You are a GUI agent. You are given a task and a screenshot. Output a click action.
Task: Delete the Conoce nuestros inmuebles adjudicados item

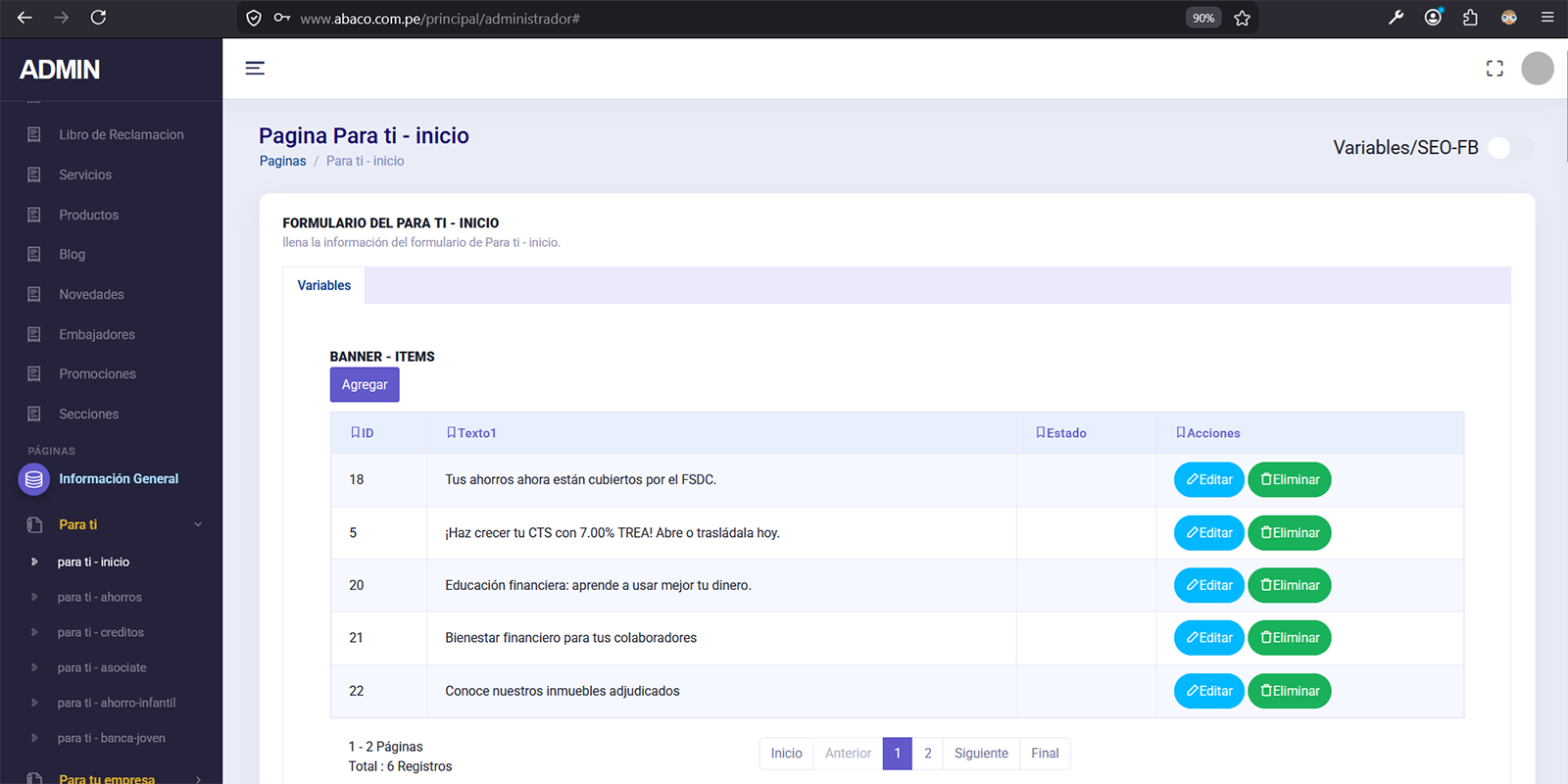pyautogui.click(x=1289, y=691)
